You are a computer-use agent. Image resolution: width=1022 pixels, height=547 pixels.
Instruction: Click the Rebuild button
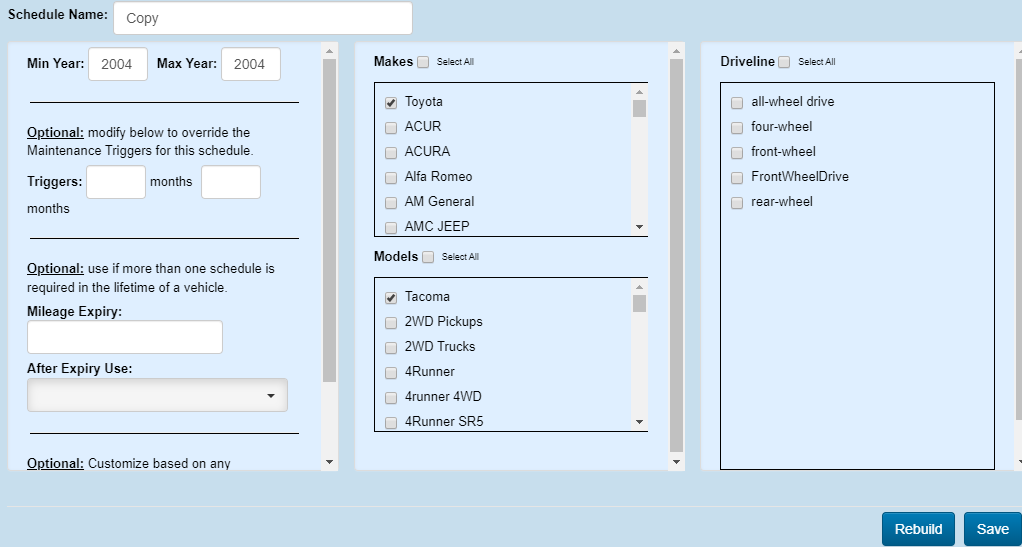tap(918, 529)
